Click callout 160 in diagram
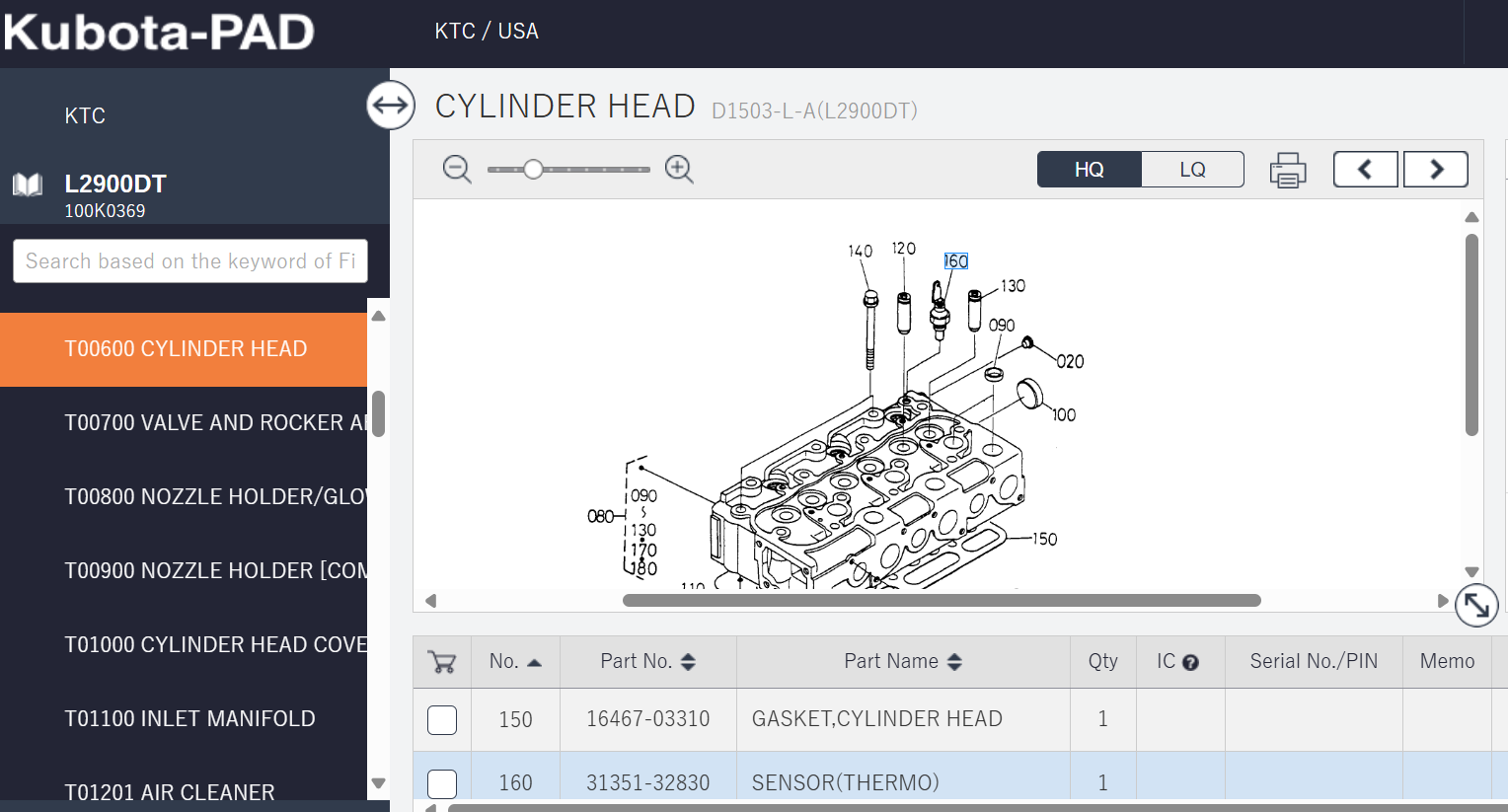The height and width of the screenshot is (812, 1508). 955,261
